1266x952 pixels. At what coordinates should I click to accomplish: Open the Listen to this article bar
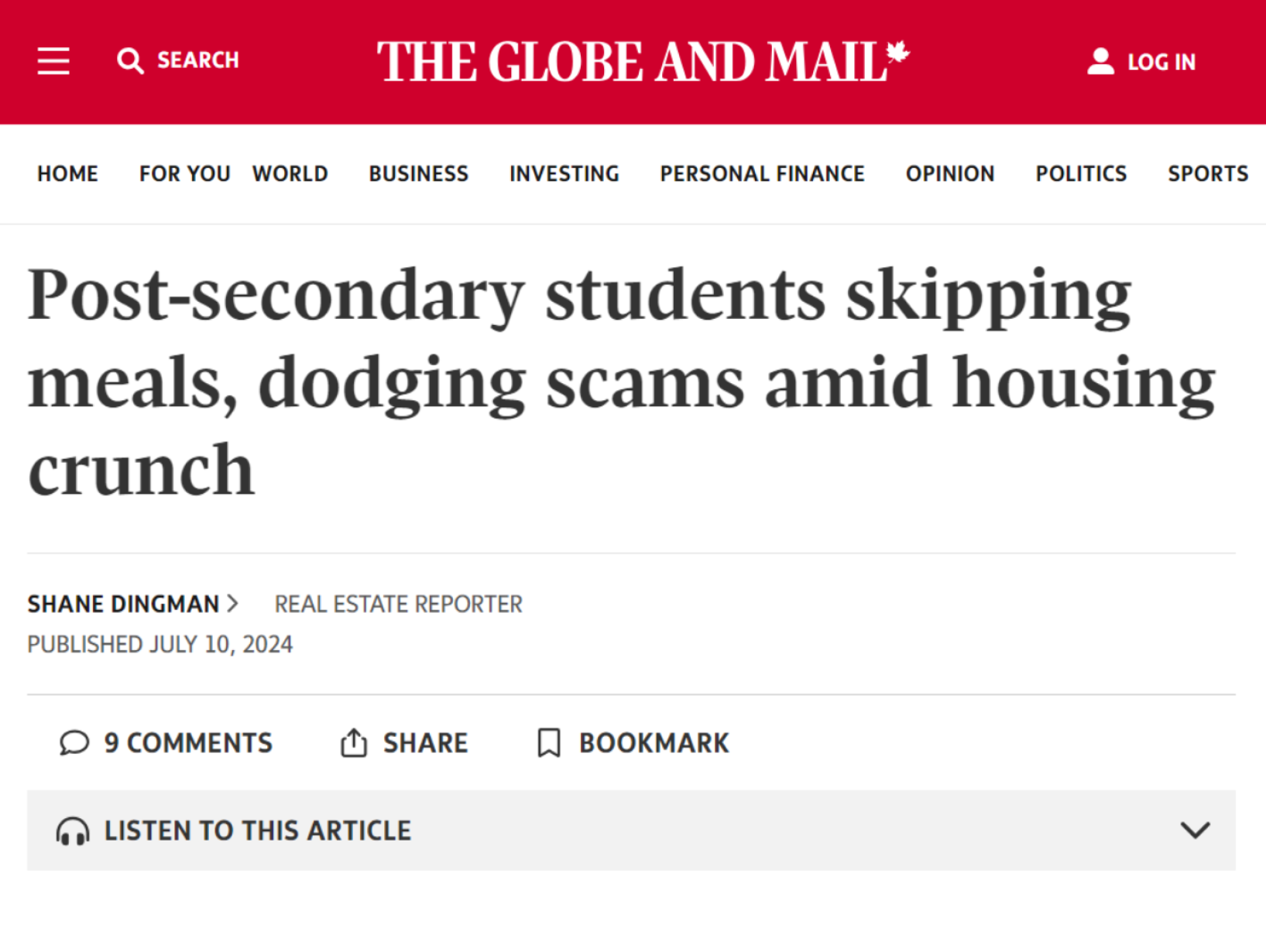pos(631,830)
